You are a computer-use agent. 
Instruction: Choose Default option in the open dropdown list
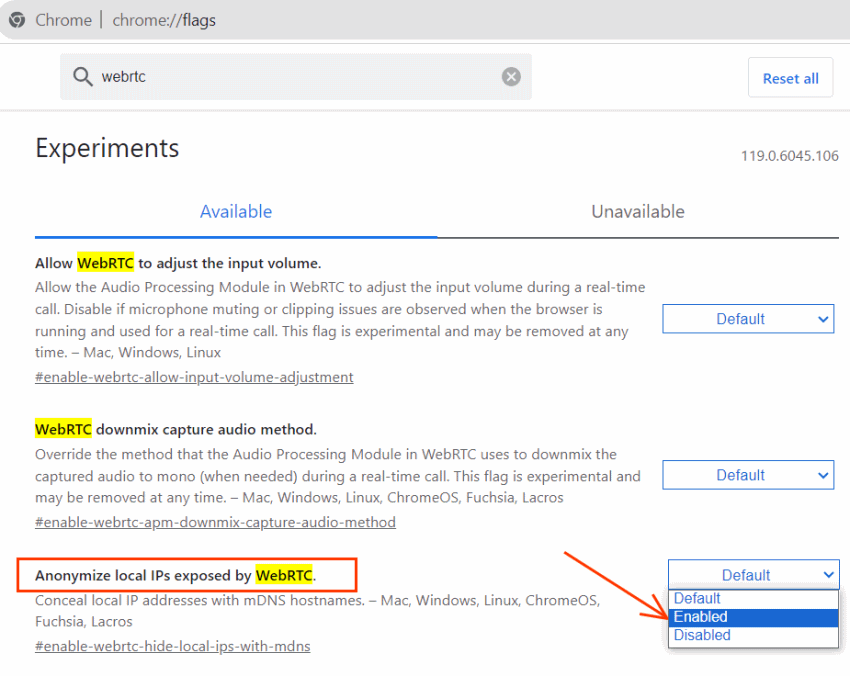coord(754,598)
